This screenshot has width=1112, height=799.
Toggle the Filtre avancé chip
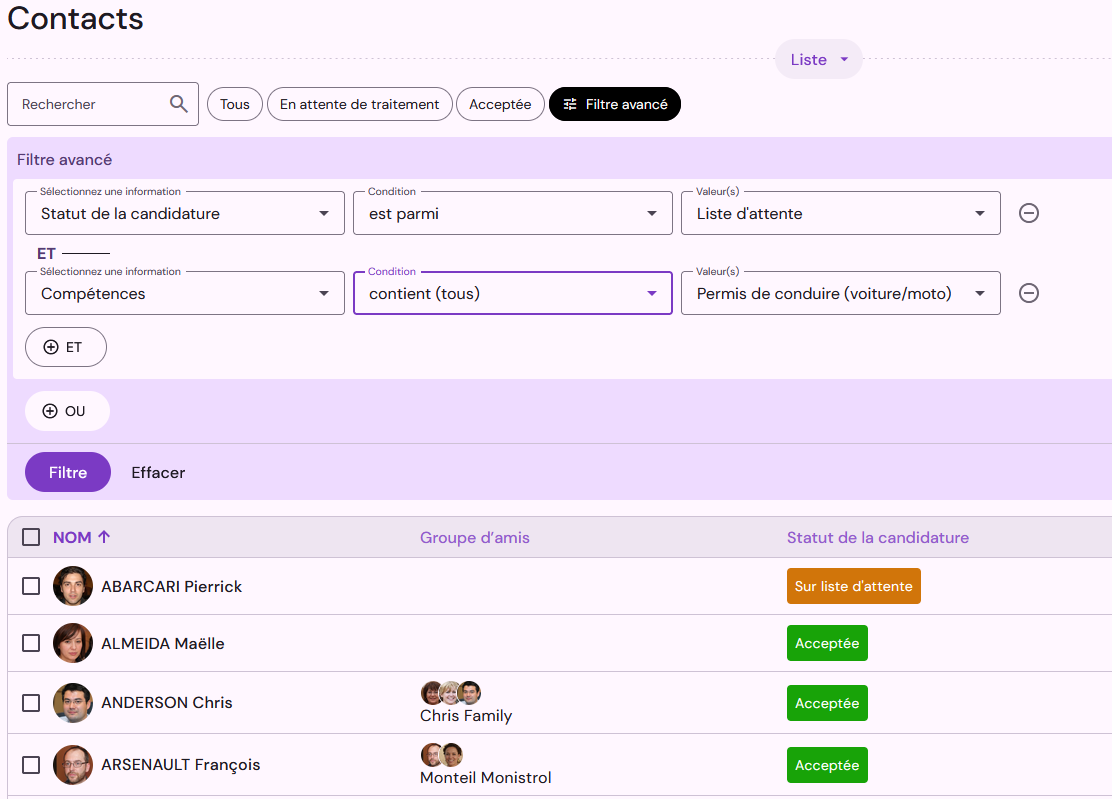click(x=615, y=104)
